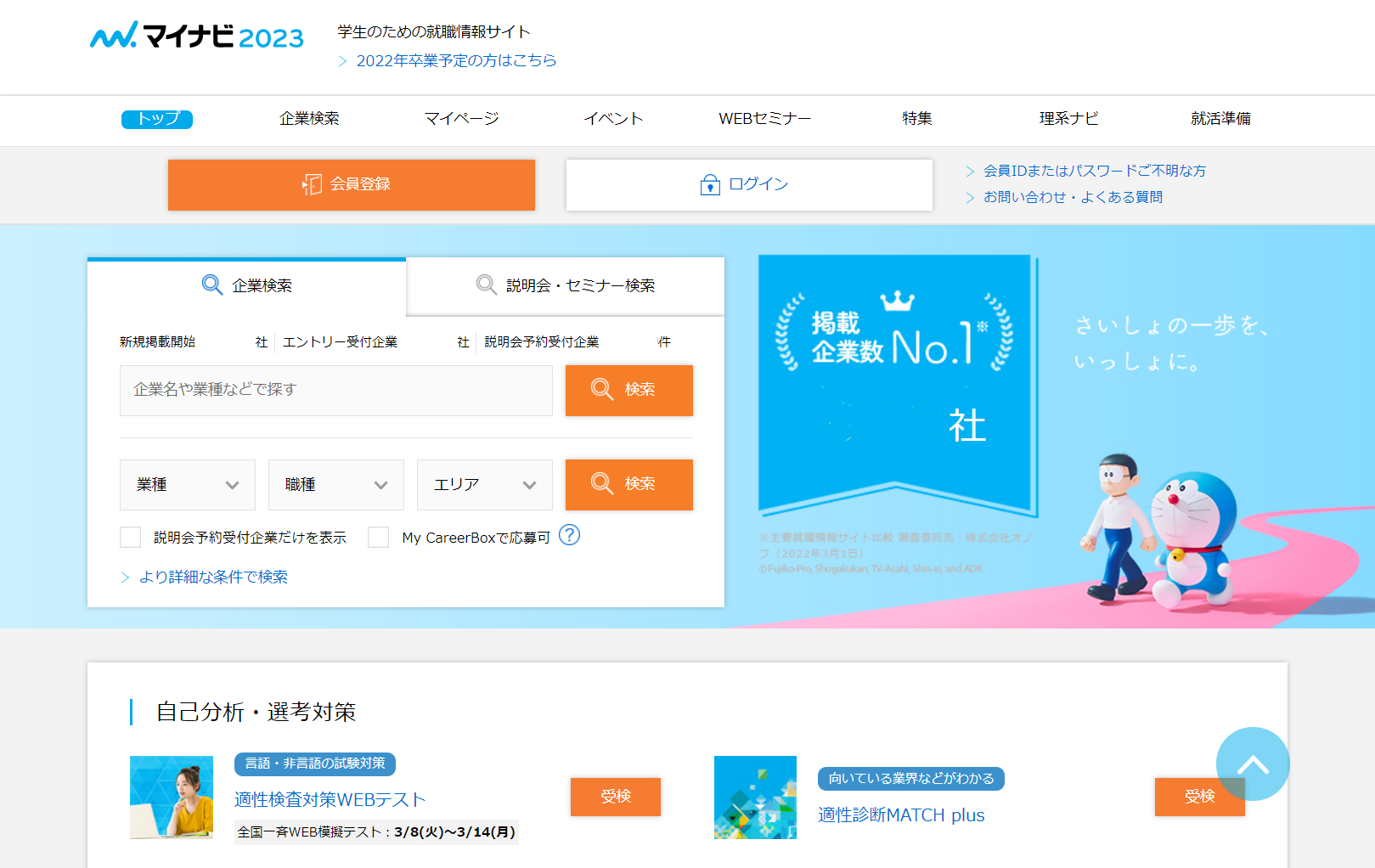Select the トップ navigation item

coord(157,119)
